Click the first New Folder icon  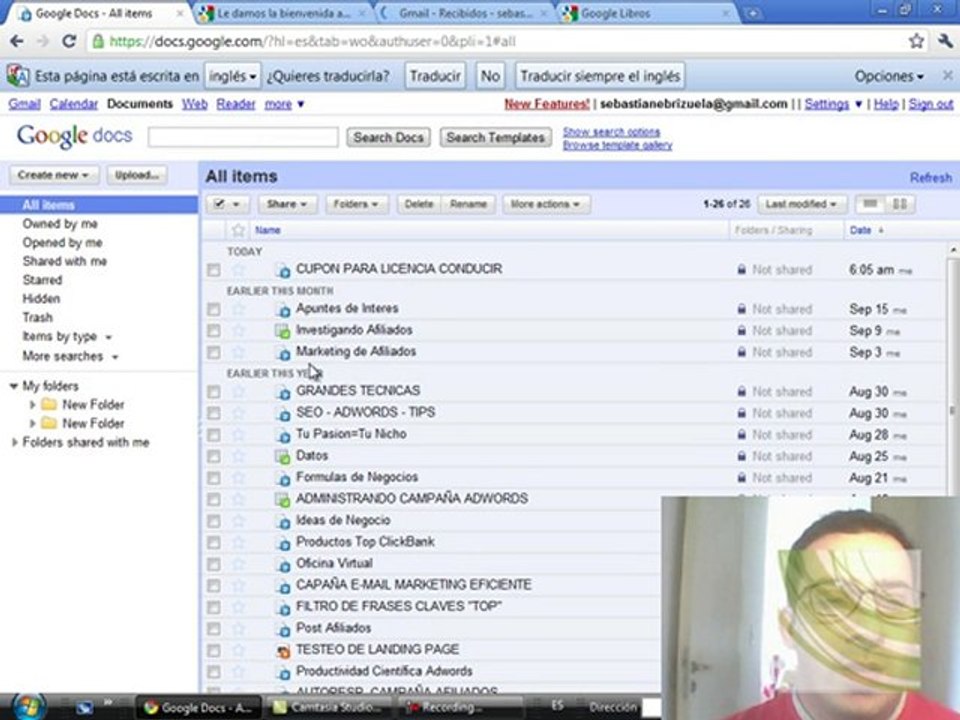point(49,404)
